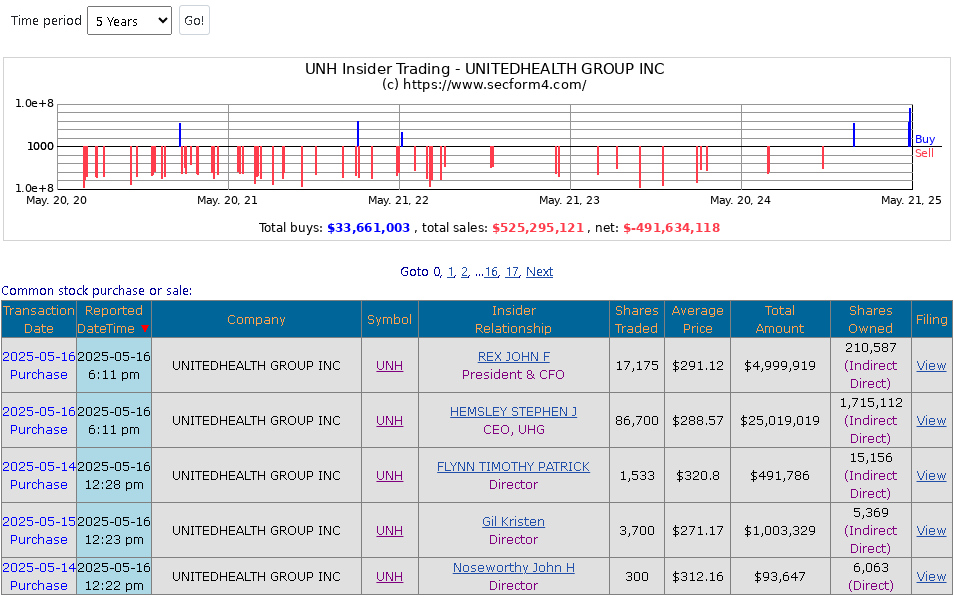Open UNH symbol link in REX JOHN F row
This screenshot has height=598, width=954.
(389, 366)
